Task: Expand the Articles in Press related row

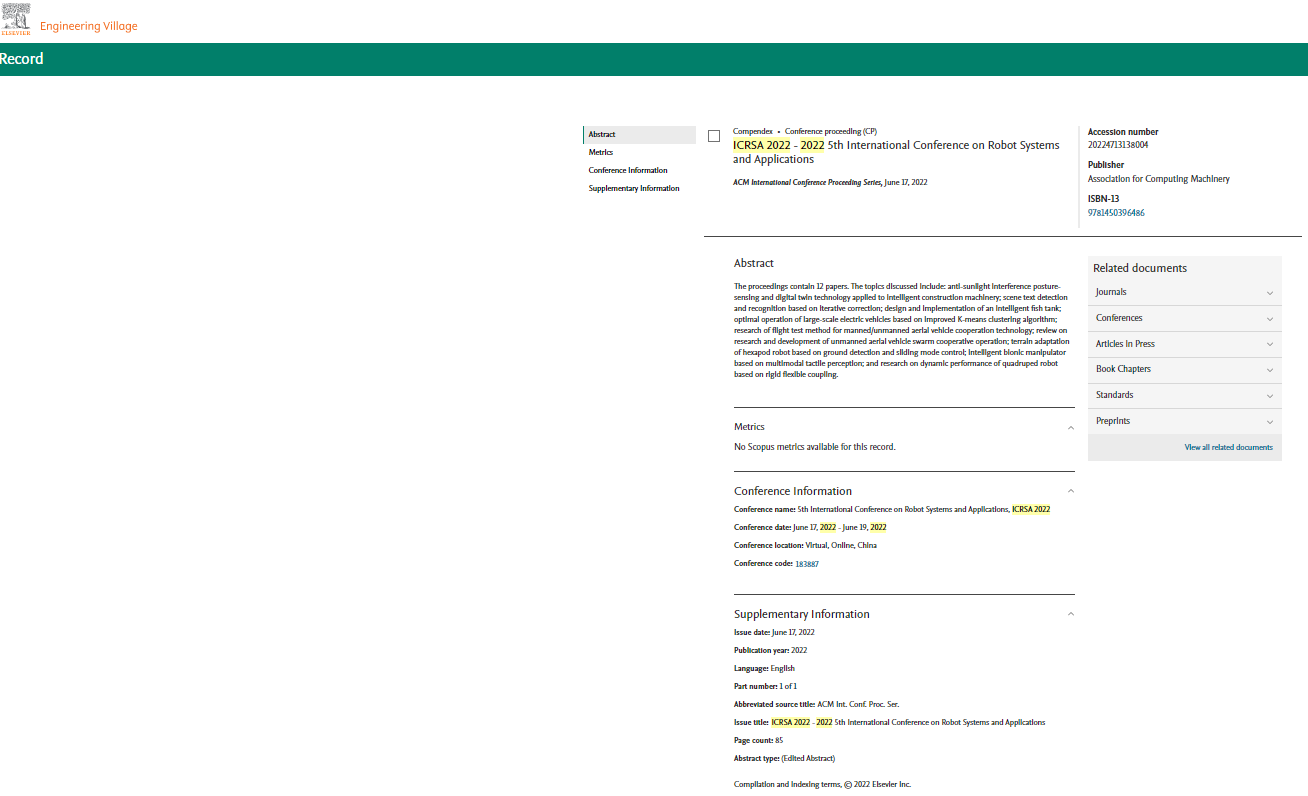Action: pos(1185,344)
